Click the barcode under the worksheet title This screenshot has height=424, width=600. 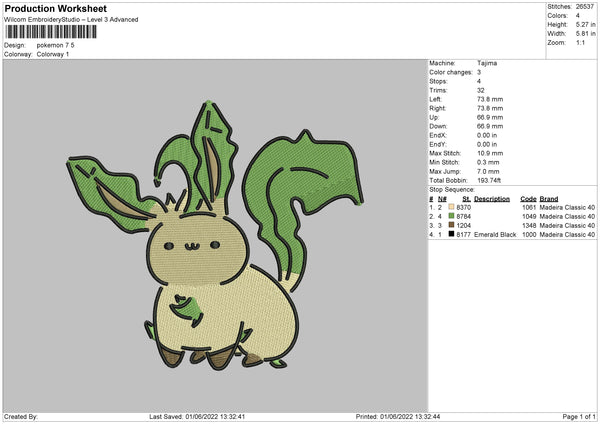pyautogui.click(x=51, y=32)
